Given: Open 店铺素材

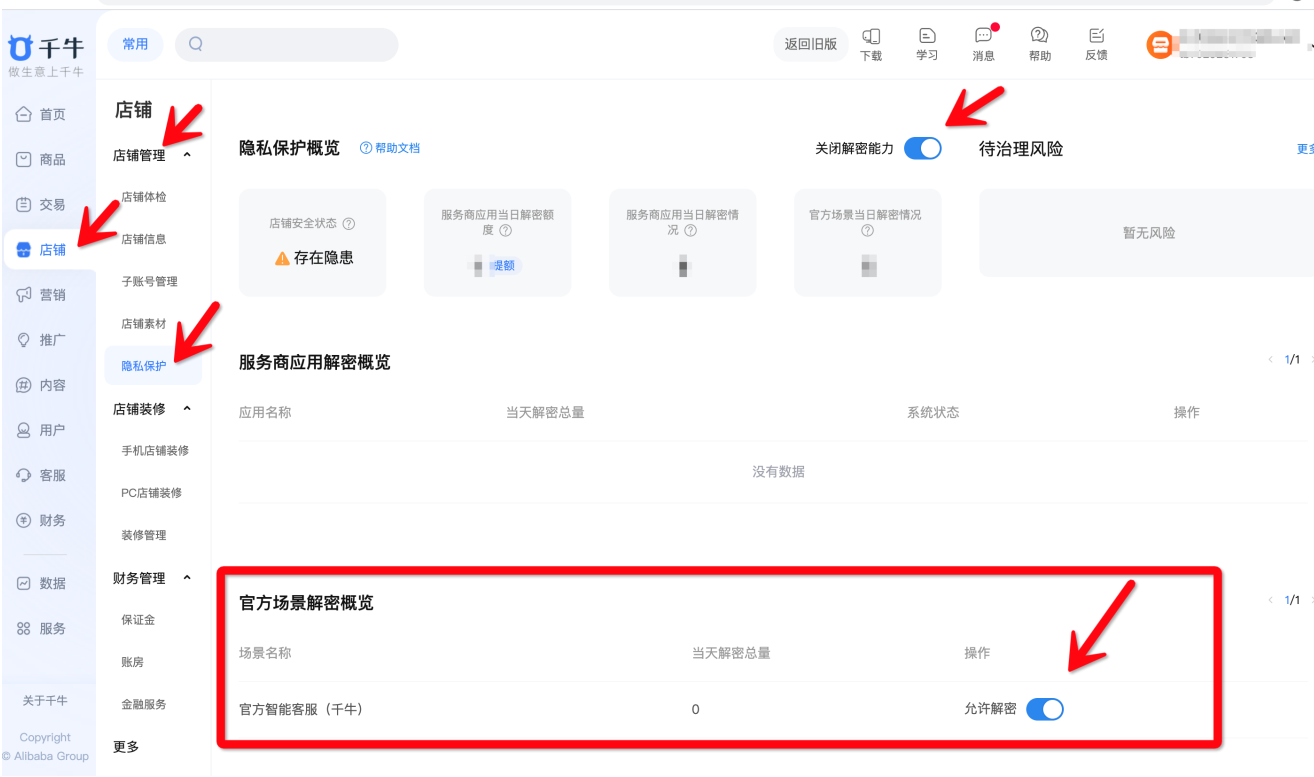Looking at the screenshot, I should [x=144, y=324].
